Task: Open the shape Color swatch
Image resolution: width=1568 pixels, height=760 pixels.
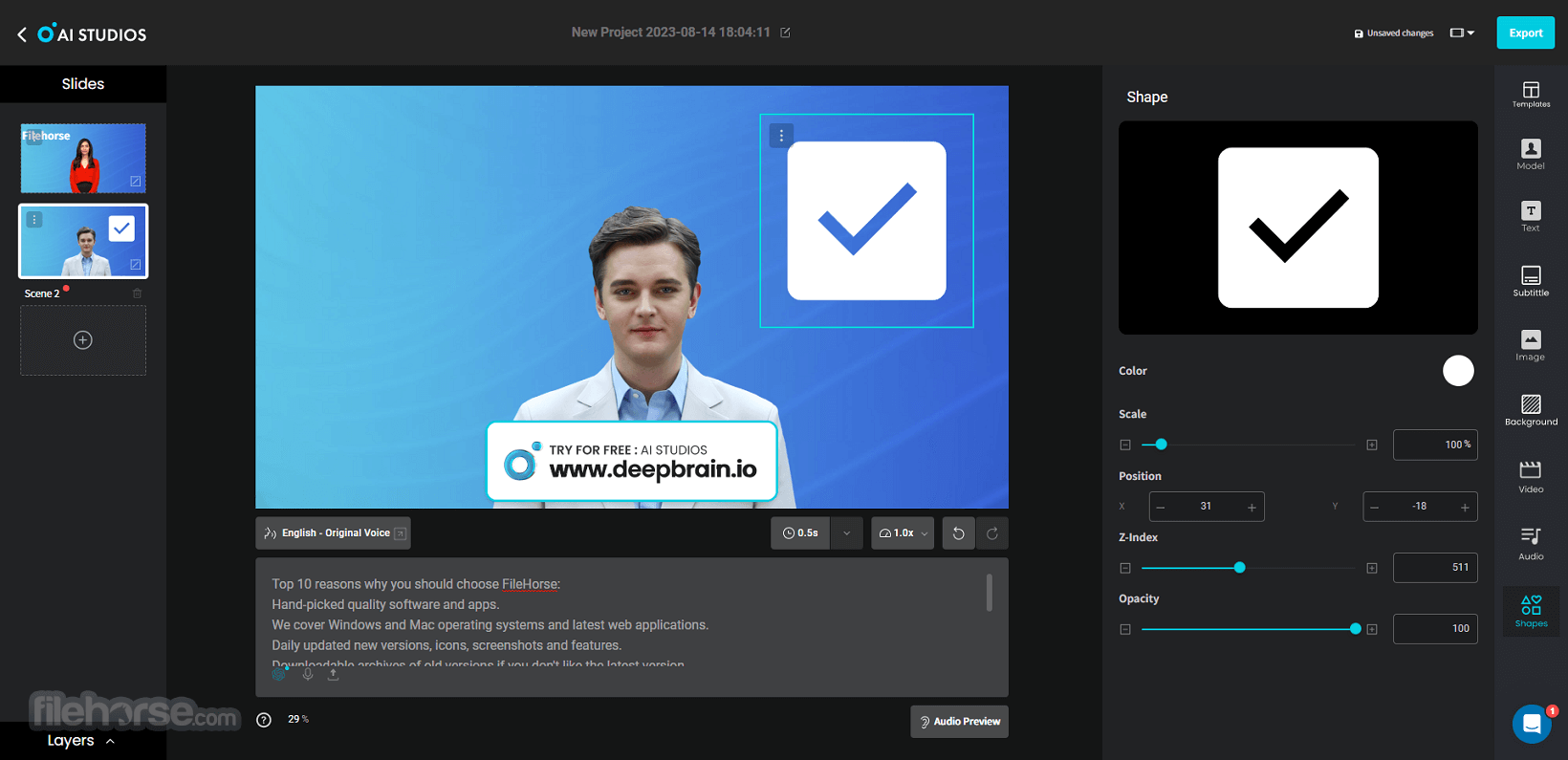Action: coord(1458,371)
